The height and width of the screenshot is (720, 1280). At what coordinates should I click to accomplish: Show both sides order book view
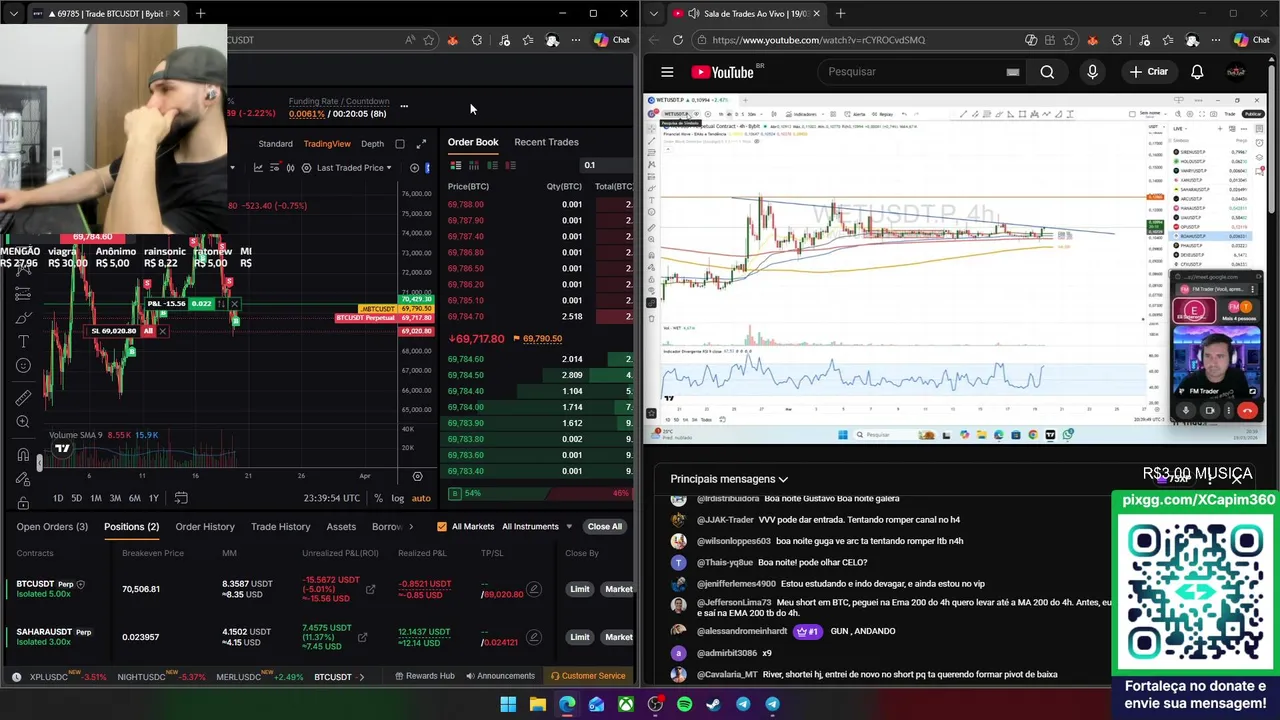(456, 165)
